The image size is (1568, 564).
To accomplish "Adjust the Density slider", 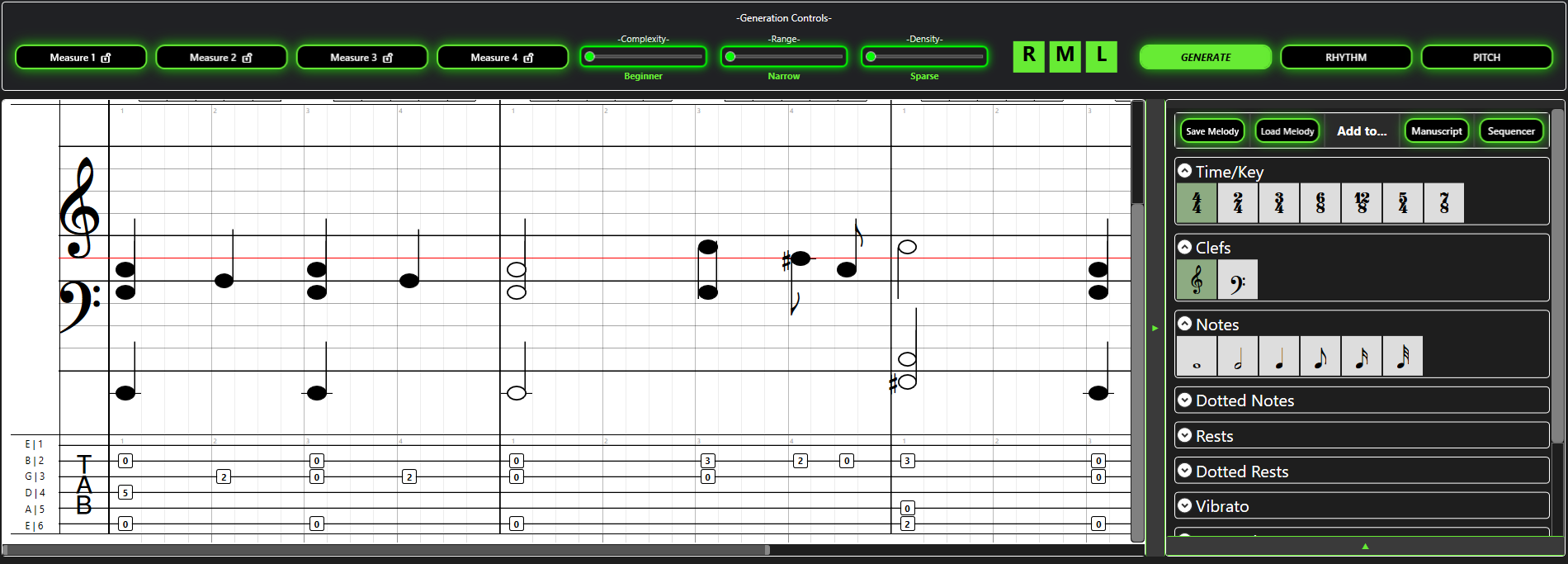I will coord(924,57).
